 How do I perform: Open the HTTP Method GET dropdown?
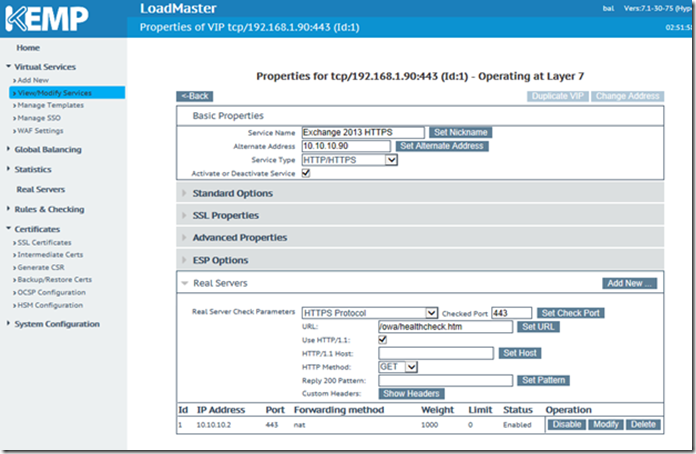(398, 367)
